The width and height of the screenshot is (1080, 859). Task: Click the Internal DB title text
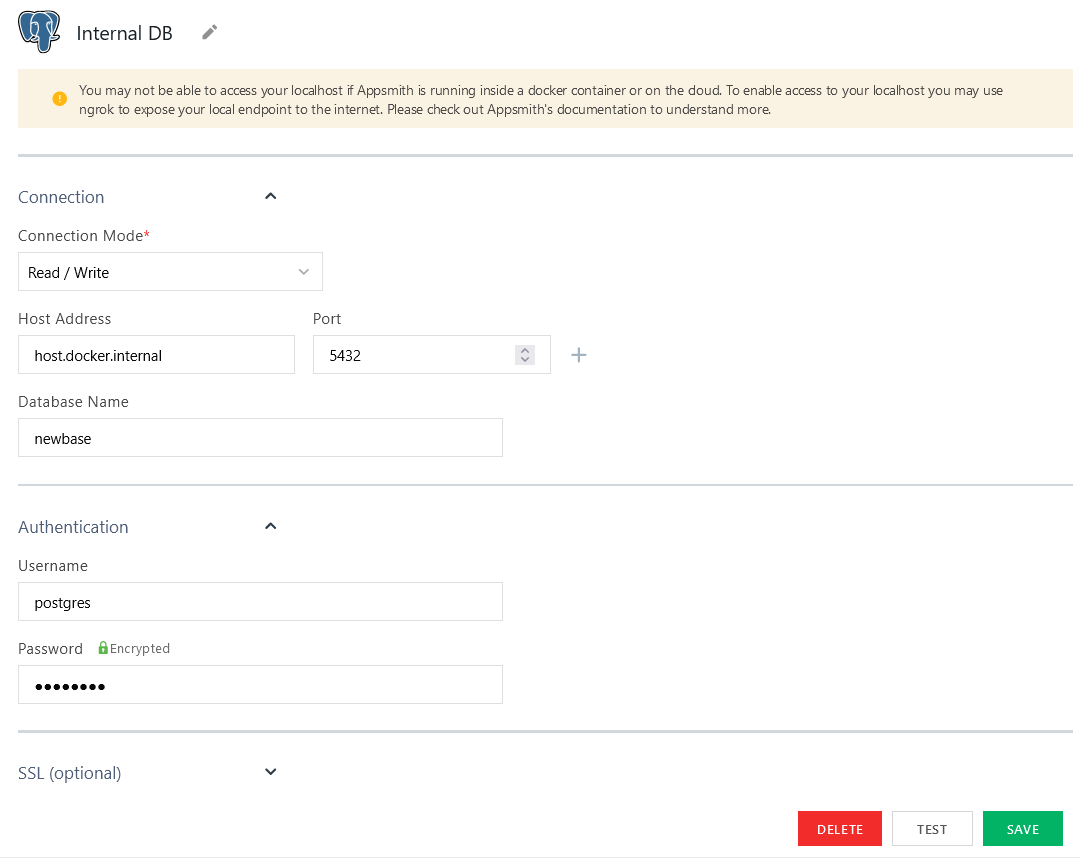124,32
